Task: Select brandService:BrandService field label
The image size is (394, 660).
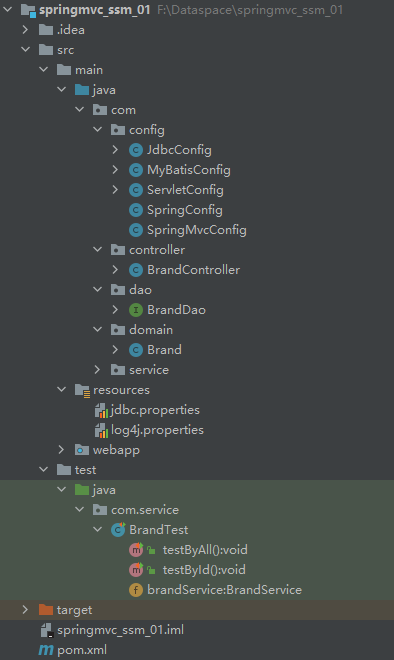Action: tap(224, 590)
